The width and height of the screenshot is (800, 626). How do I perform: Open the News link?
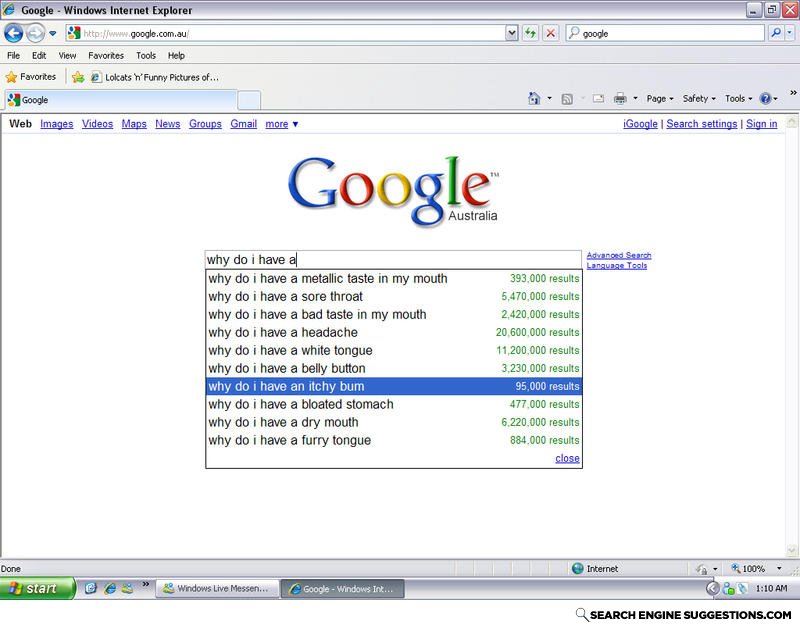(x=168, y=124)
